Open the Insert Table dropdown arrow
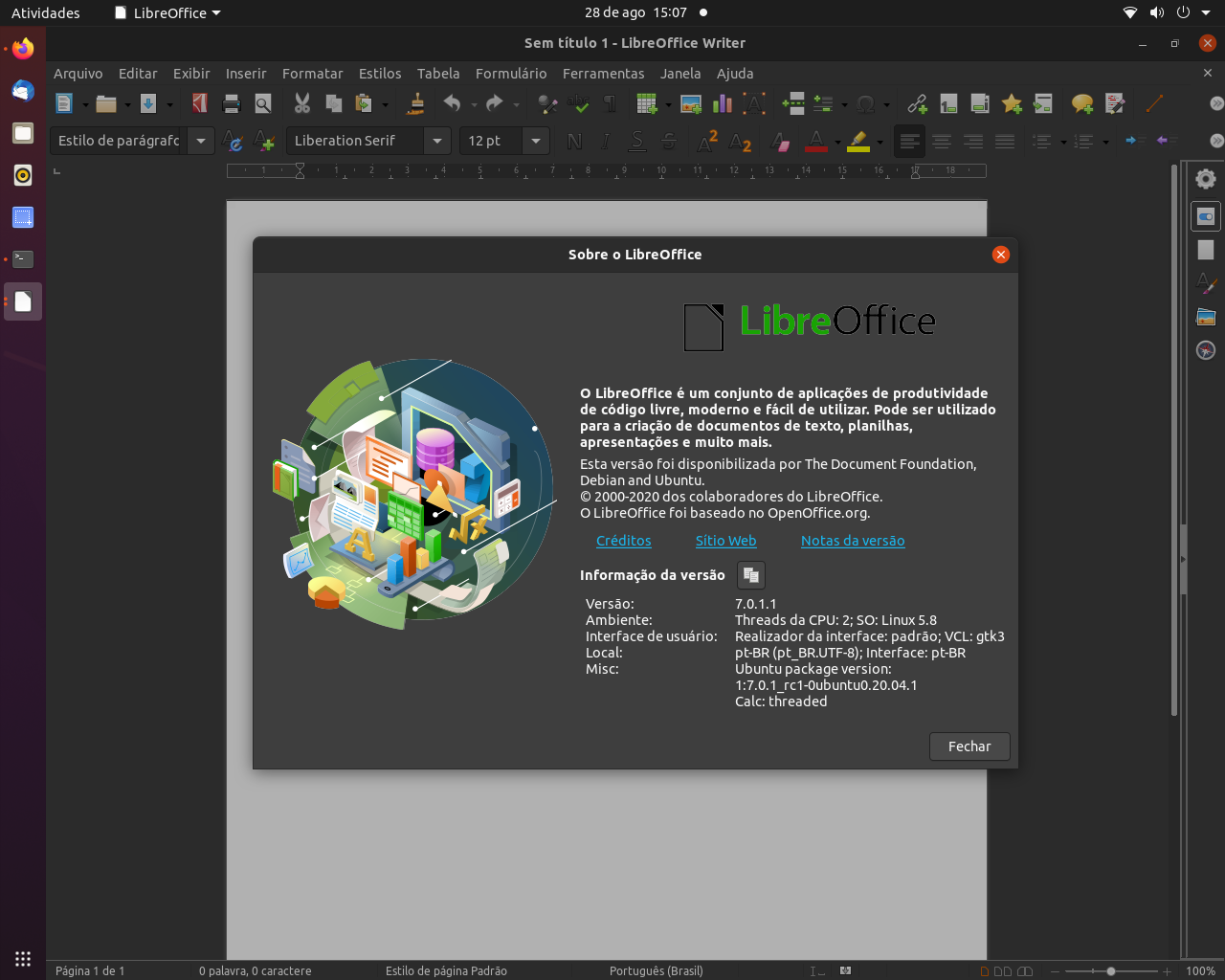The width and height of the screenshot is (1225, 980). tap(667, 104)
